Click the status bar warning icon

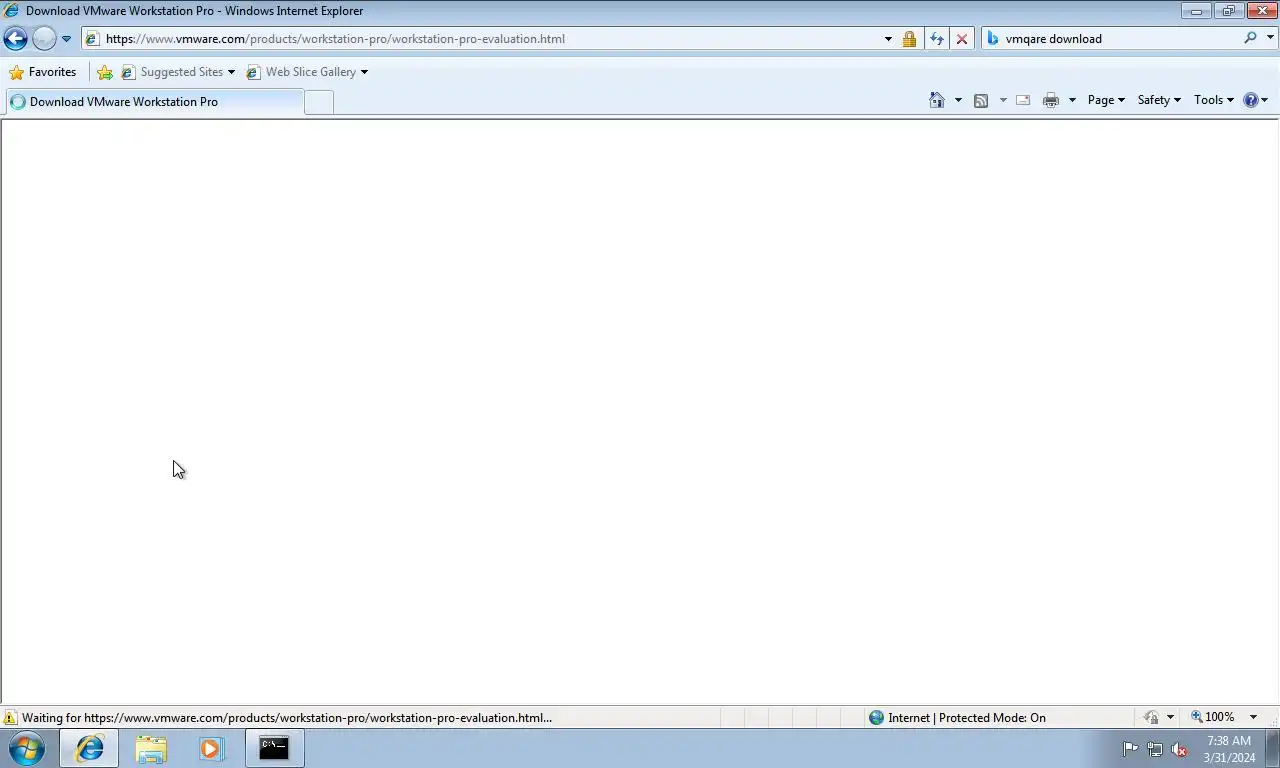tap(10, 718)
